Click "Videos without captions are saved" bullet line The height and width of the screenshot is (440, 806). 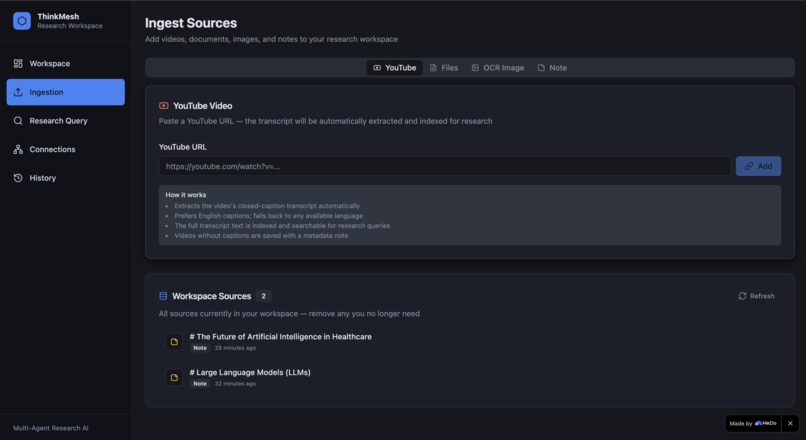coord(261,235)
